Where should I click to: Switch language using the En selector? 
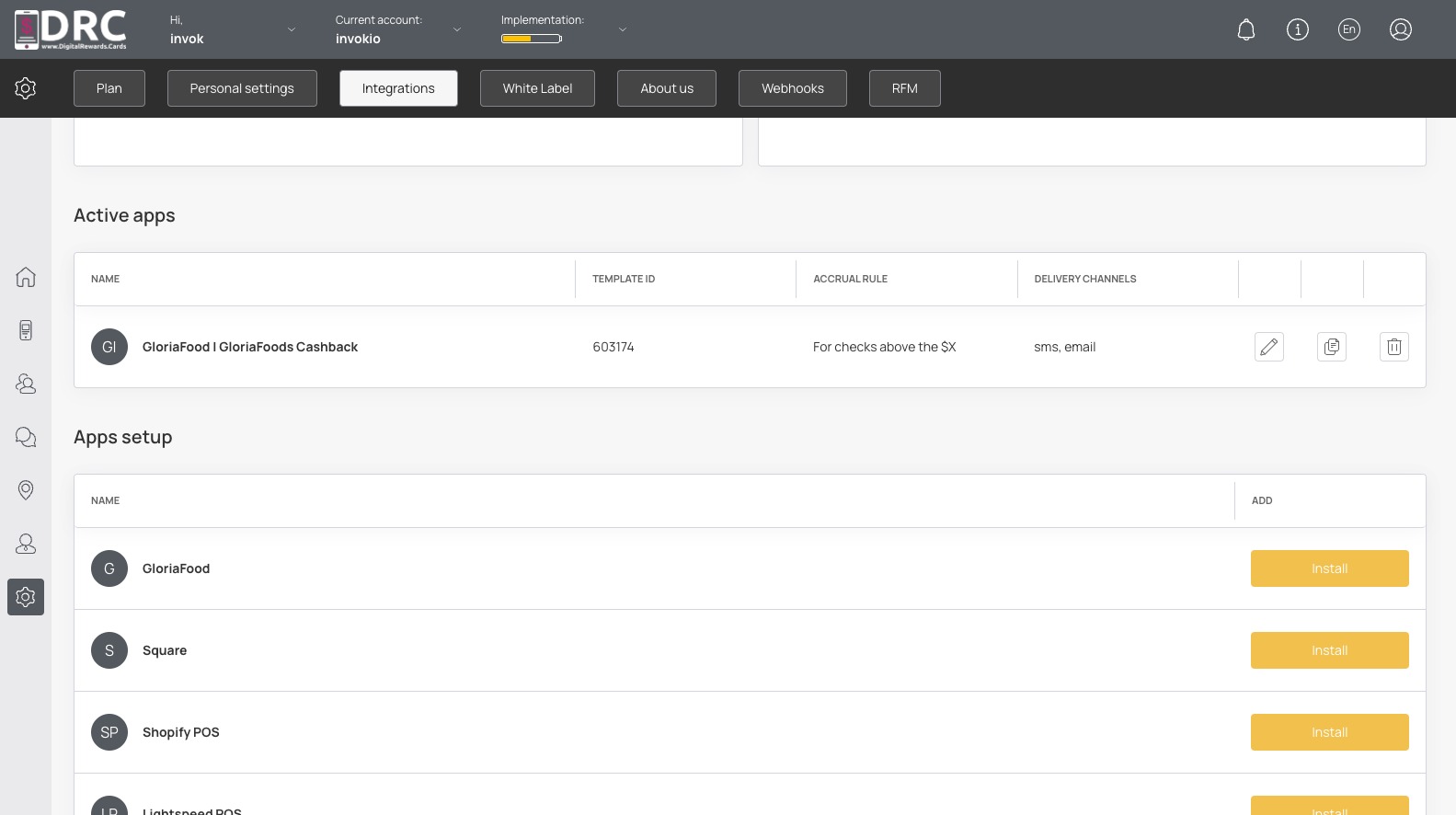point(1349,30)
